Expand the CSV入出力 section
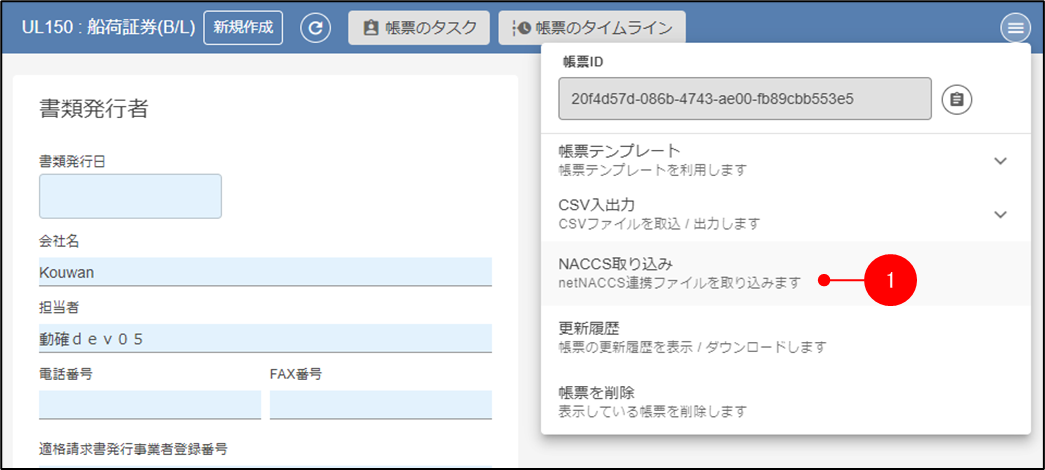1045x470 pixels. [1000, 214]
